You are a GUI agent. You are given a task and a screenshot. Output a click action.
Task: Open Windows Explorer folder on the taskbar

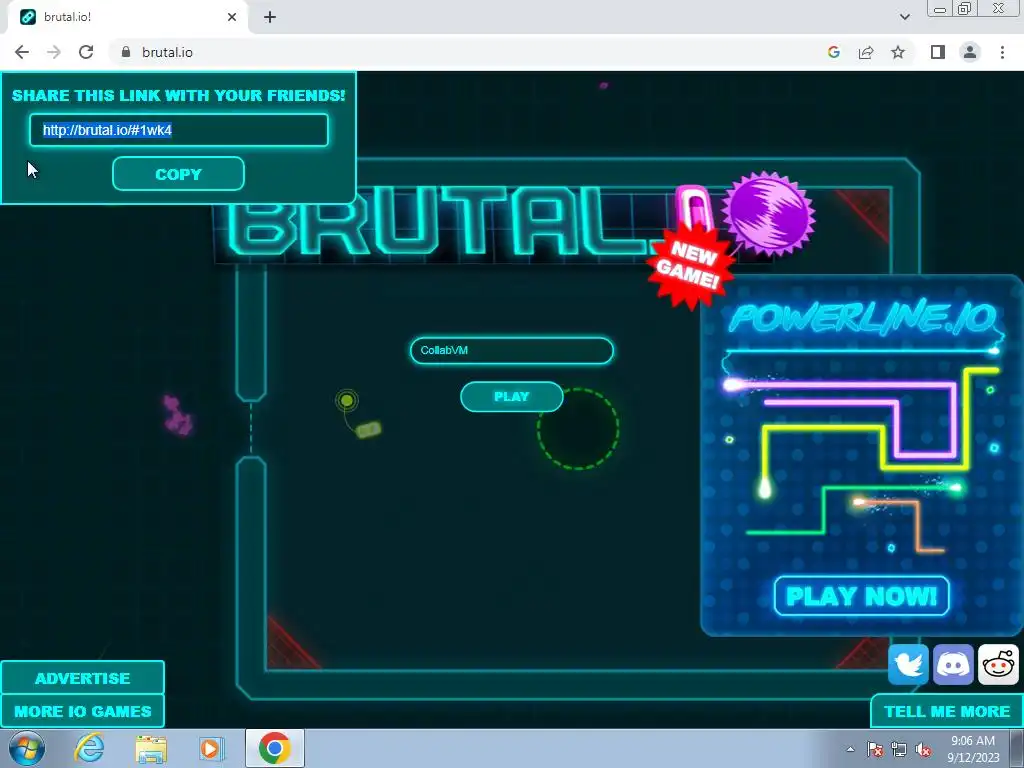coord(151,748)
